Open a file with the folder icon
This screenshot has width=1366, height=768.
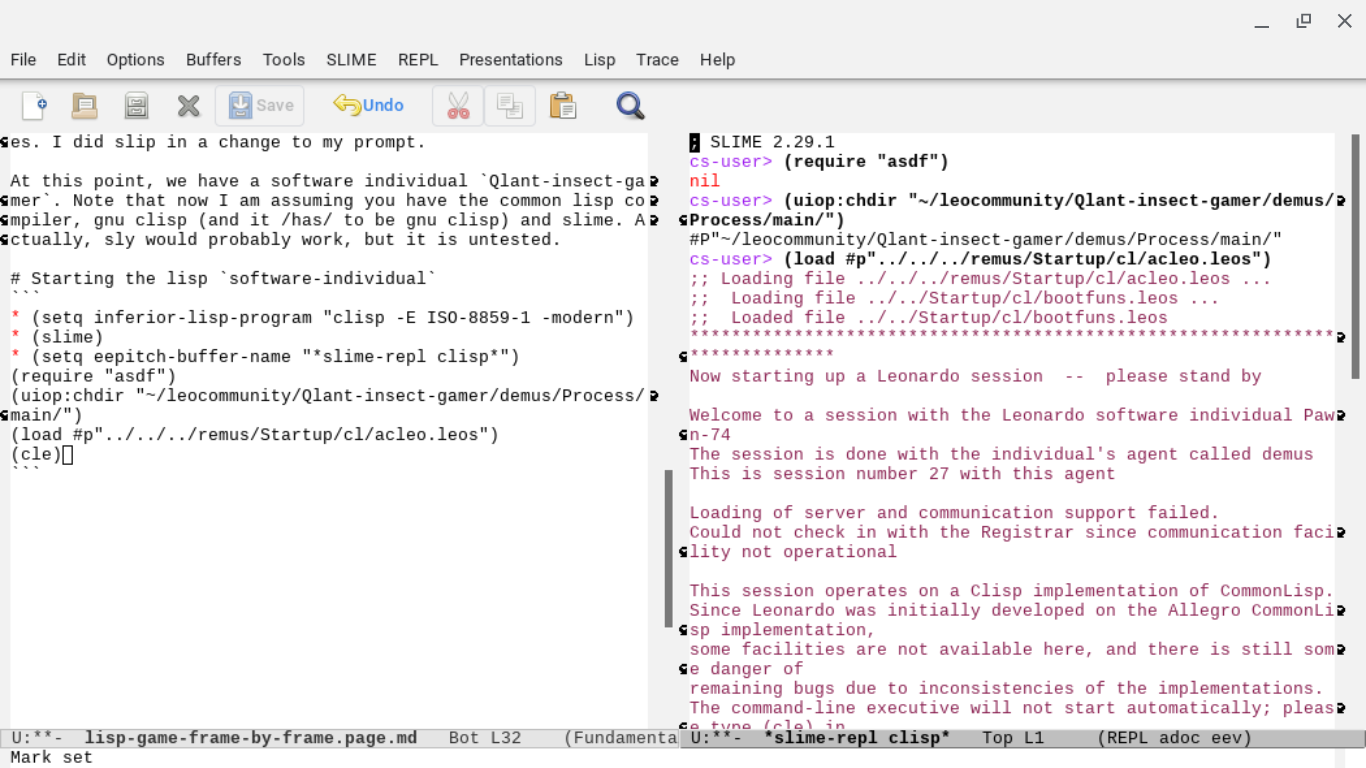(85, 105)
